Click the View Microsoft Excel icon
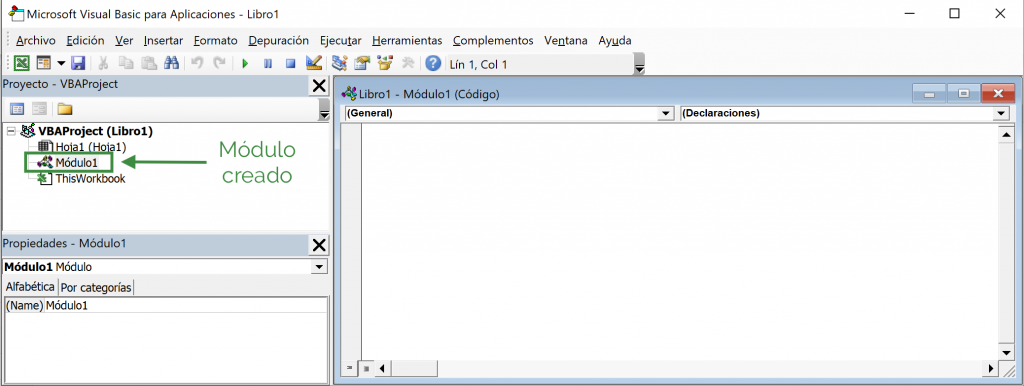The width and height of the screenshot is (1024, 386). click(x=22, y=63)
